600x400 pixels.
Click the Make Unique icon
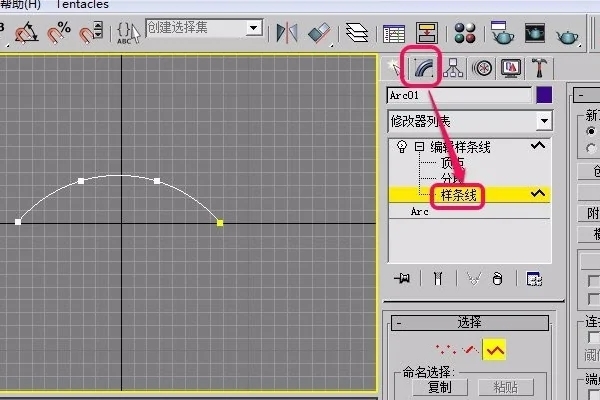(x=474, y=279)
